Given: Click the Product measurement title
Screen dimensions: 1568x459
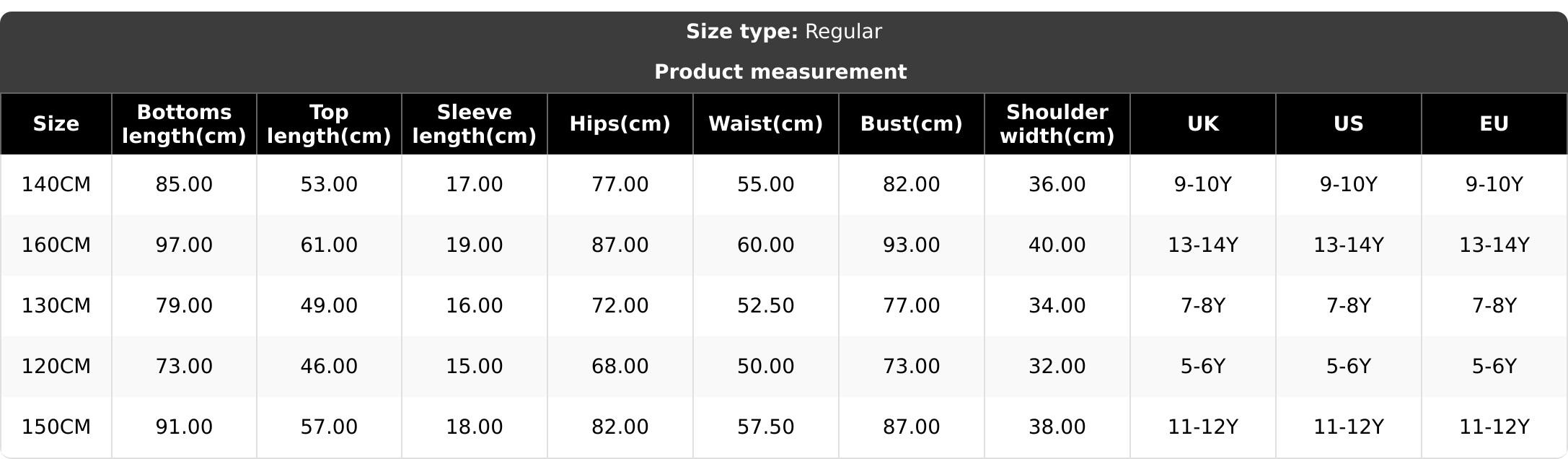Looking at the screenshot, I should 780,72.
